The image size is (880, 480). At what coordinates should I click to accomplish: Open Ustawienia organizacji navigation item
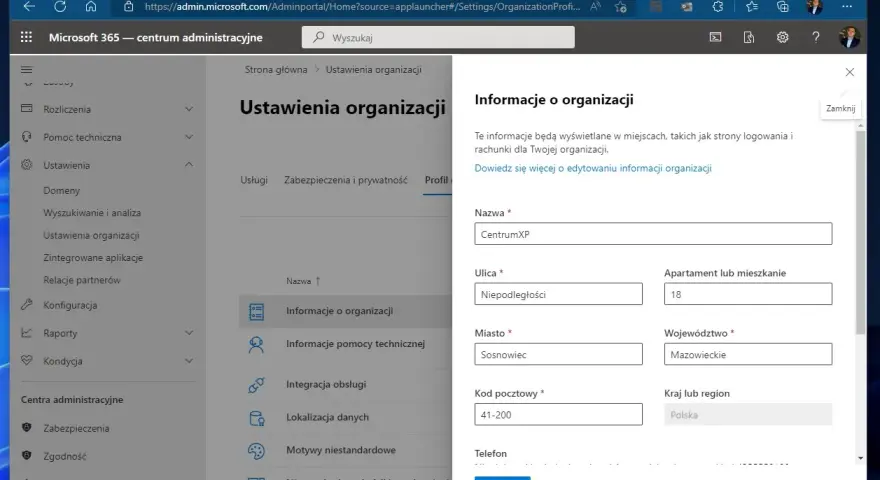91,235
